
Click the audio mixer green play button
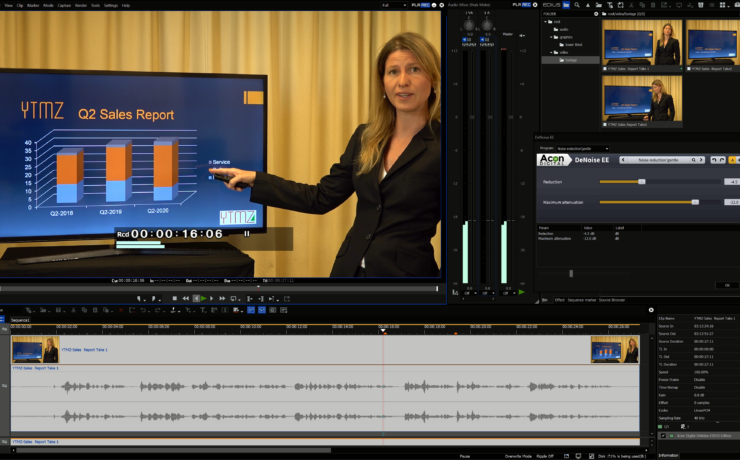521,292
